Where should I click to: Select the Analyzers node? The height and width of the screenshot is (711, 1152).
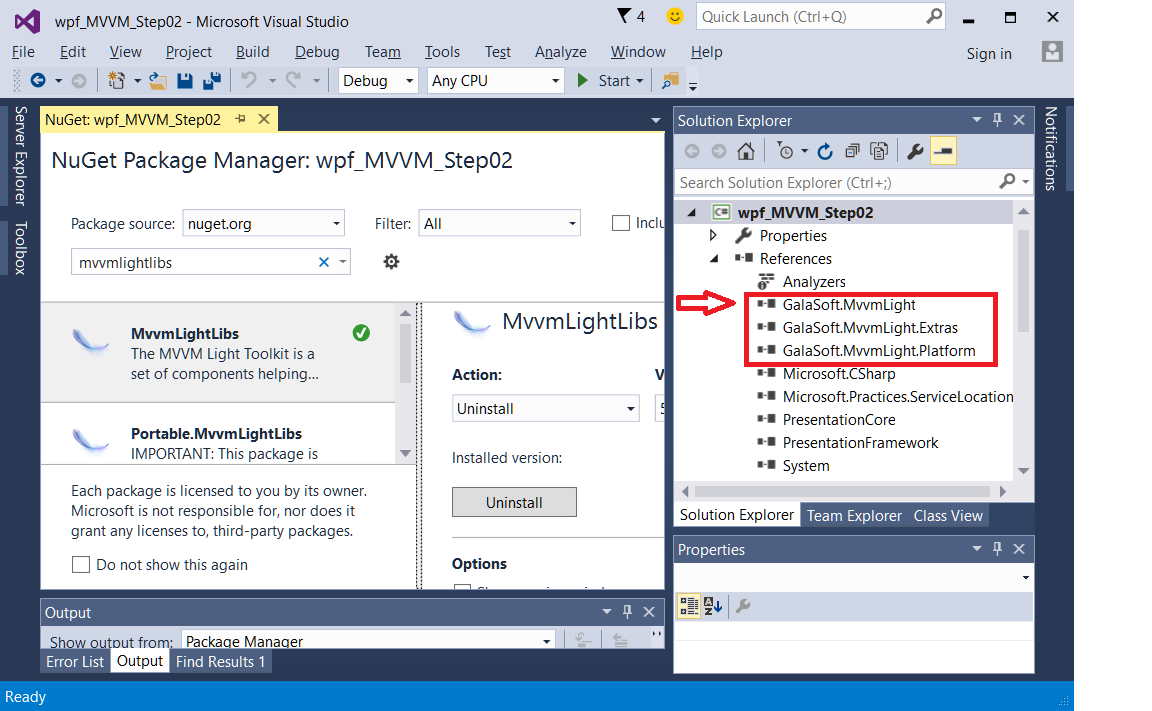[x=813, y=281]
